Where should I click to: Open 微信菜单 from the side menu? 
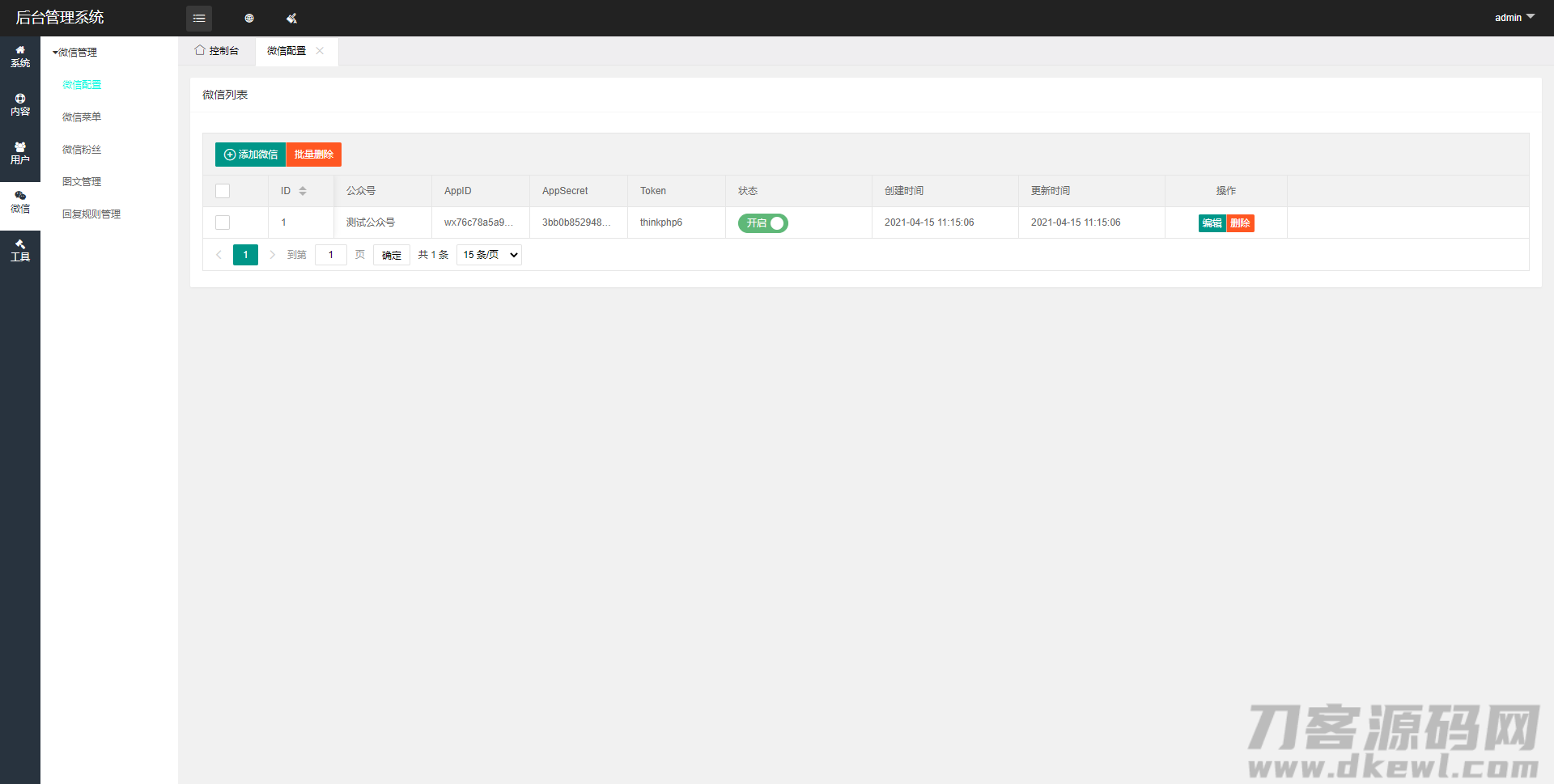82,117
